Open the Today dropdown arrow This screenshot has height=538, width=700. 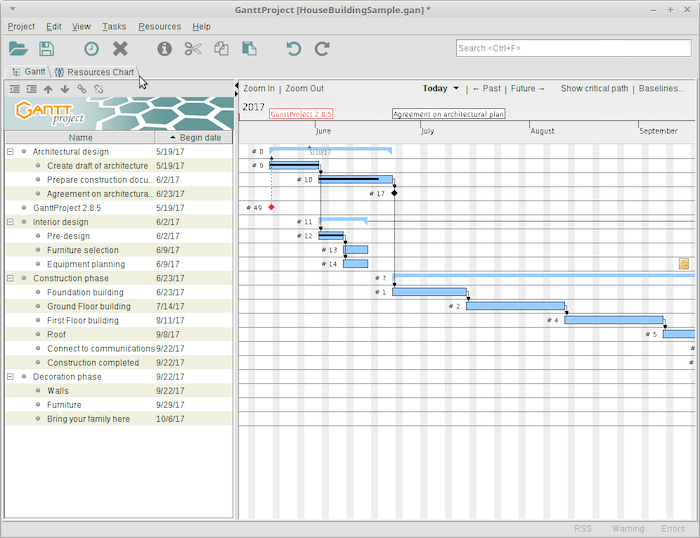coord(456,88)
